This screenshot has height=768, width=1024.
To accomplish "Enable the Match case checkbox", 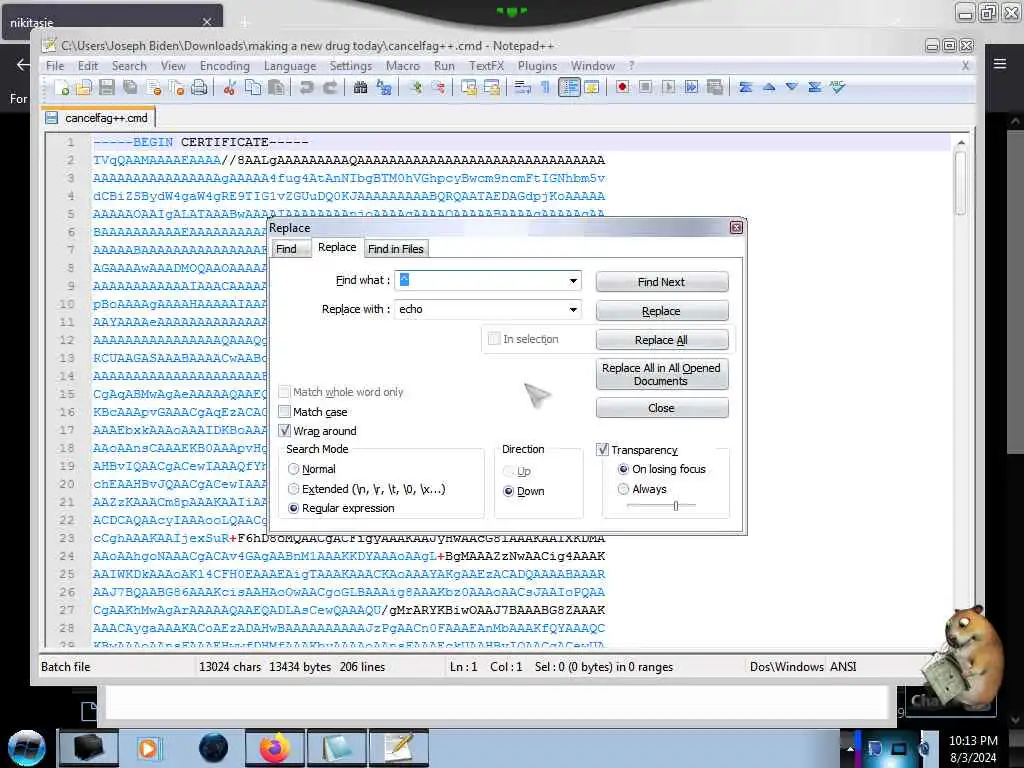I will [x=284, y=411].
